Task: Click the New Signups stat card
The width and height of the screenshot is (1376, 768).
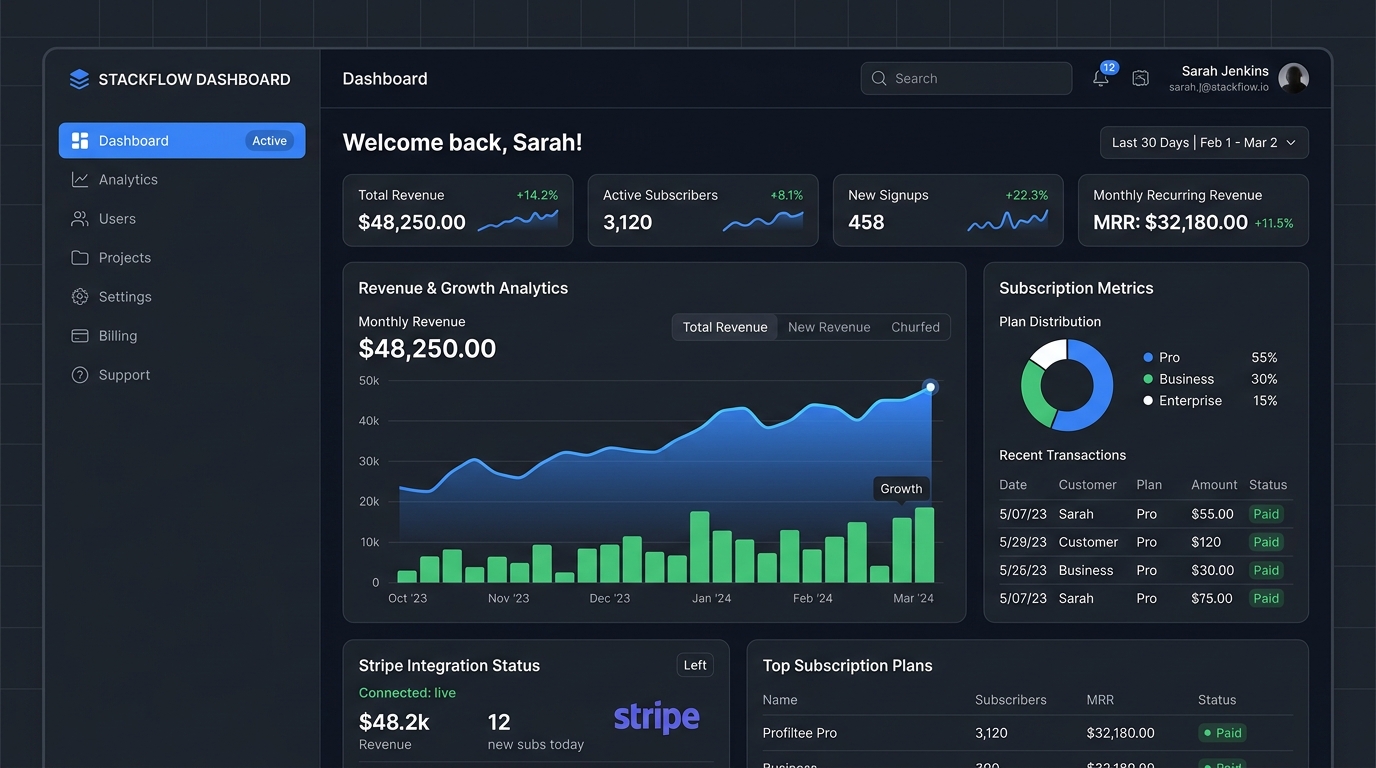Action: [x=948, y=210]
